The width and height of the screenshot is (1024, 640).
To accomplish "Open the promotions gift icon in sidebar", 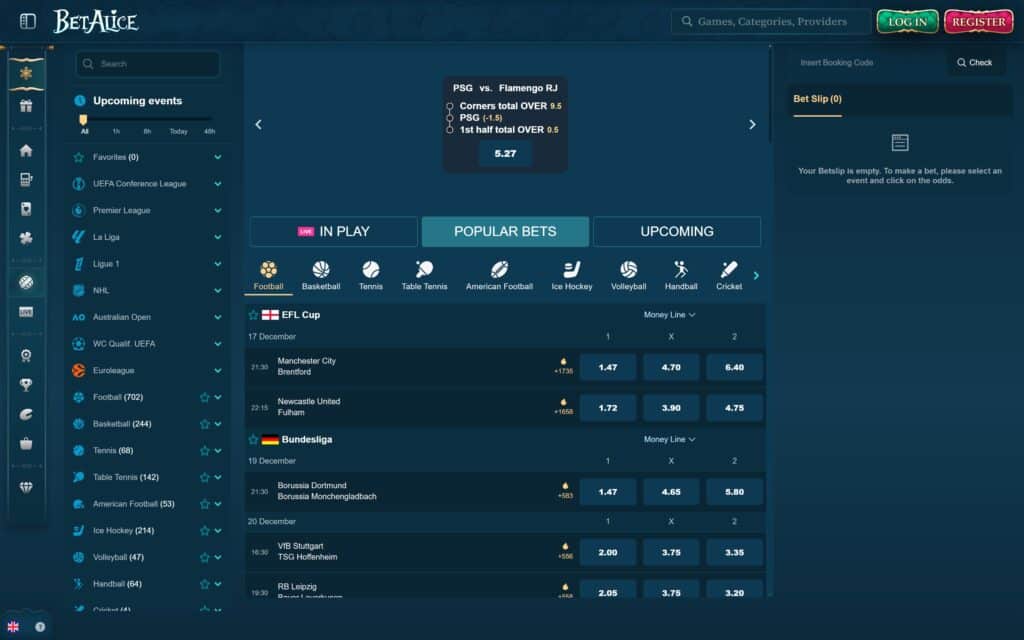I will point(27,103).
